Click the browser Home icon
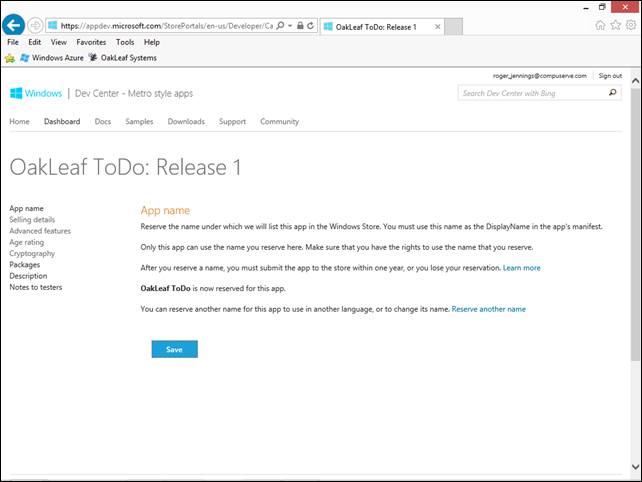Screen dimensions: 642x482 [600, 25]
